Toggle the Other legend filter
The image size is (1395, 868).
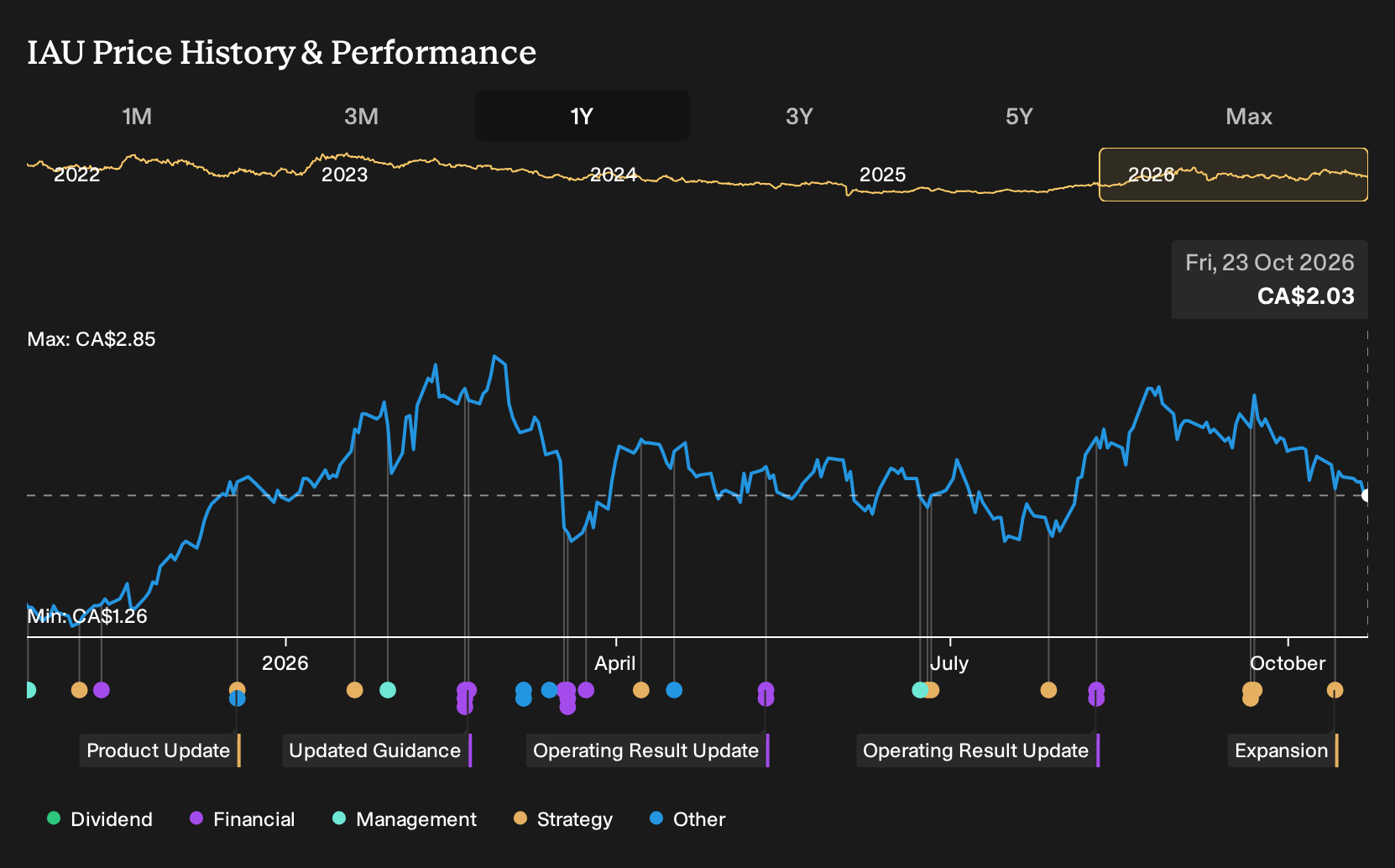(x=687, y=819)
